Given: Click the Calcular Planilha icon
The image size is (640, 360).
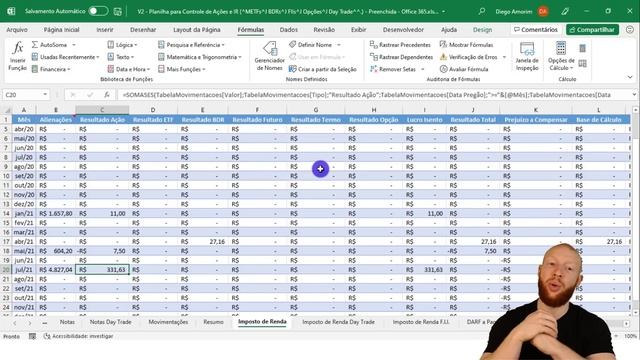Looking at the screenshot, I should click(582, 63).
